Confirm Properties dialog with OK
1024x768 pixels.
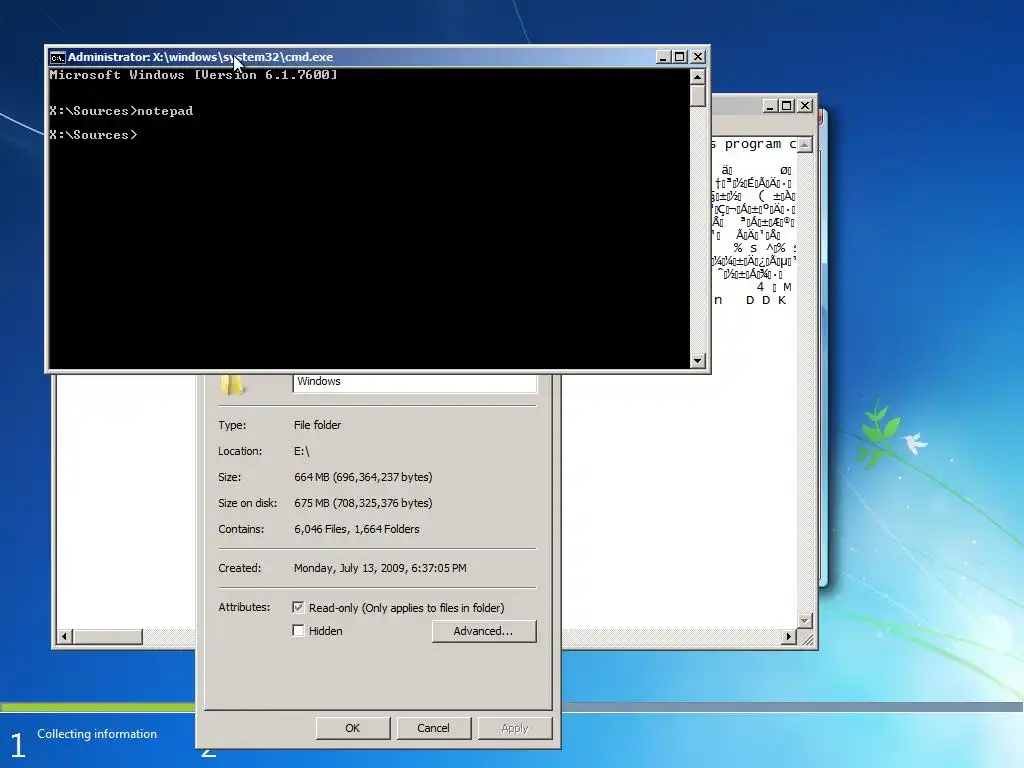point(353,728)
